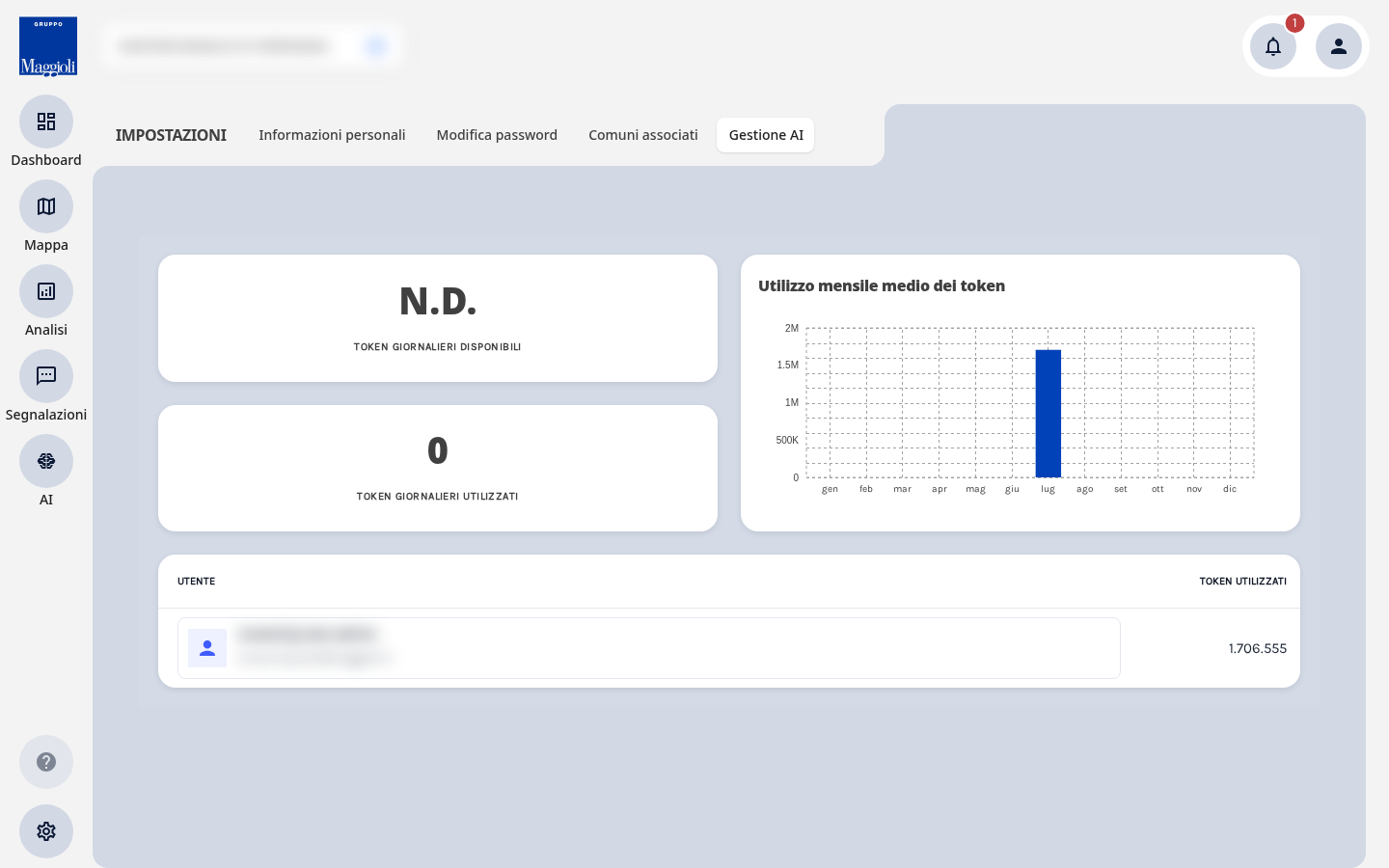Click the blurred user row card

point(649,648)
